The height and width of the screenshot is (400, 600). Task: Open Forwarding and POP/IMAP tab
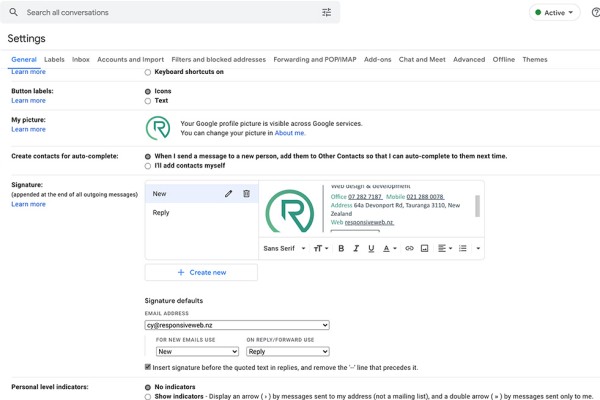315,59
